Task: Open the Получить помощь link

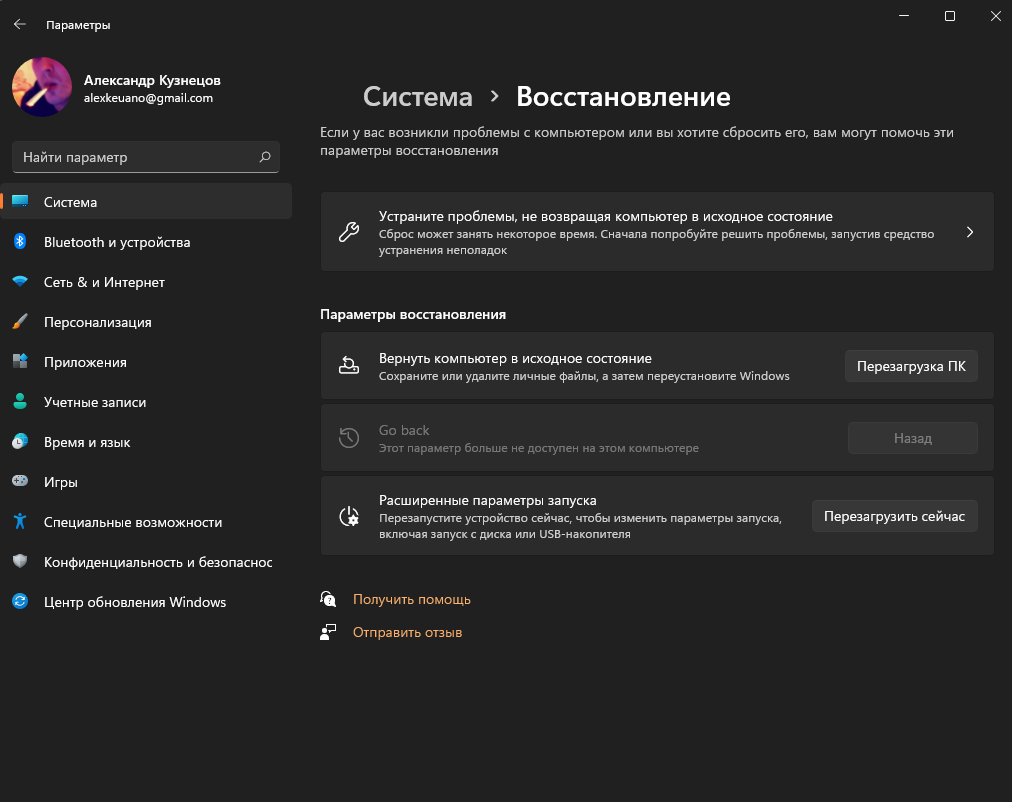Action: click(411, 600)
